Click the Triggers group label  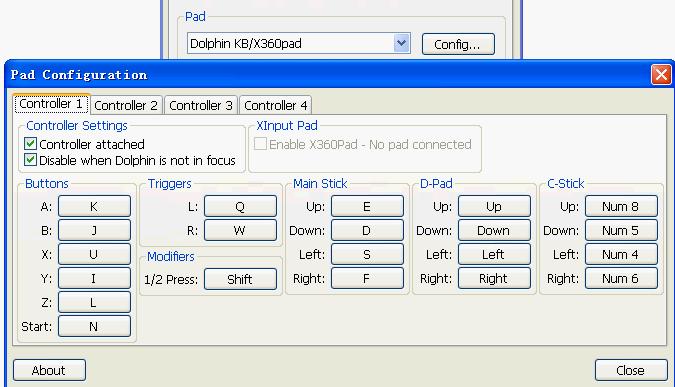[169, 184]
